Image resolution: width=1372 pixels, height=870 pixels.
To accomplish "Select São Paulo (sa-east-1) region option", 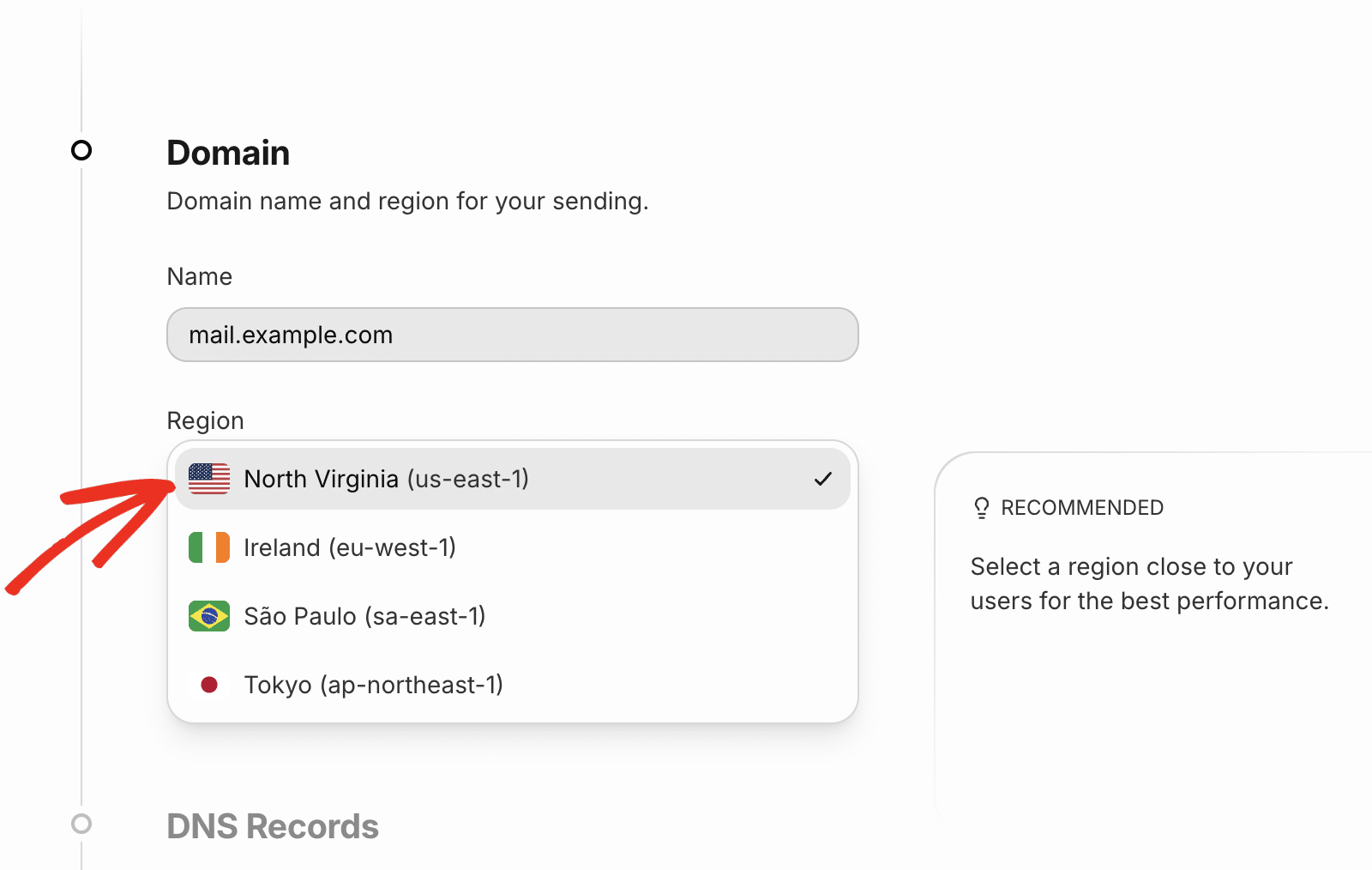I will point(364,616).
